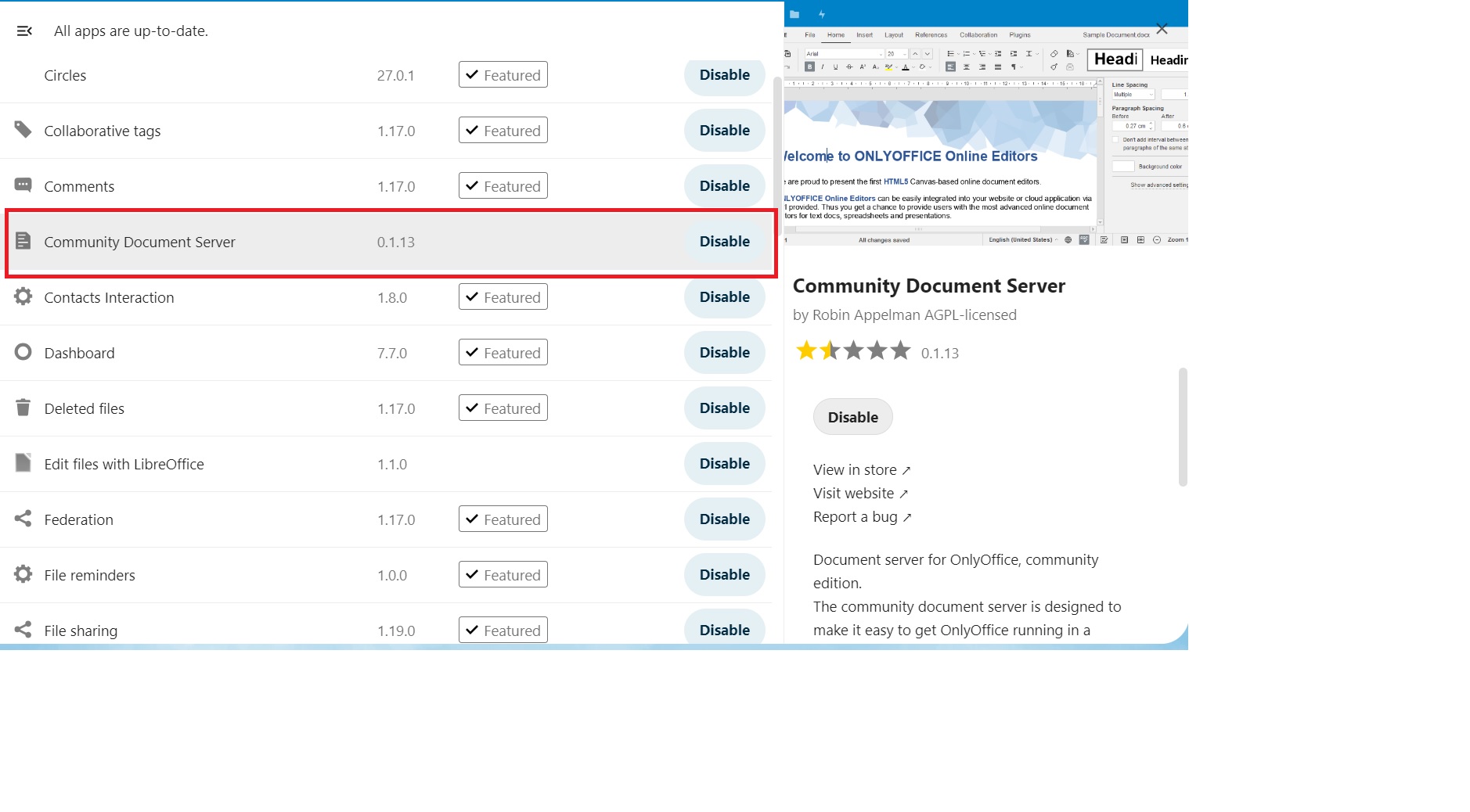Viewport: 1470px width, 812px height.
Task: Disable the File reminders app
Action: click(725, 575)
